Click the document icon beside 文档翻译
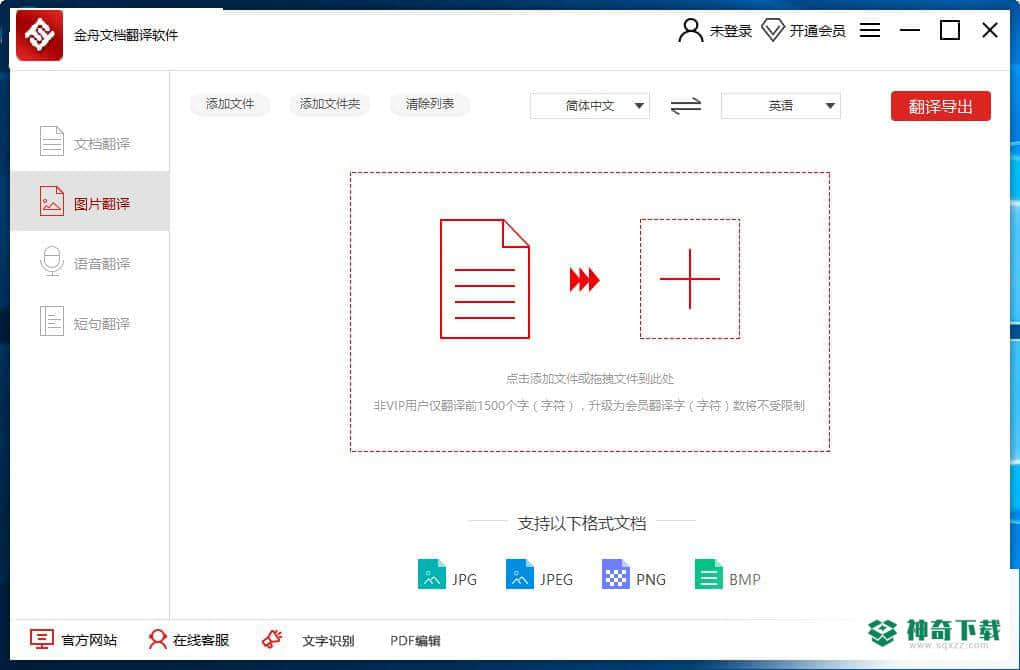Image resolution: width=1020 pixels, height=670 pixels. point(51,141)
